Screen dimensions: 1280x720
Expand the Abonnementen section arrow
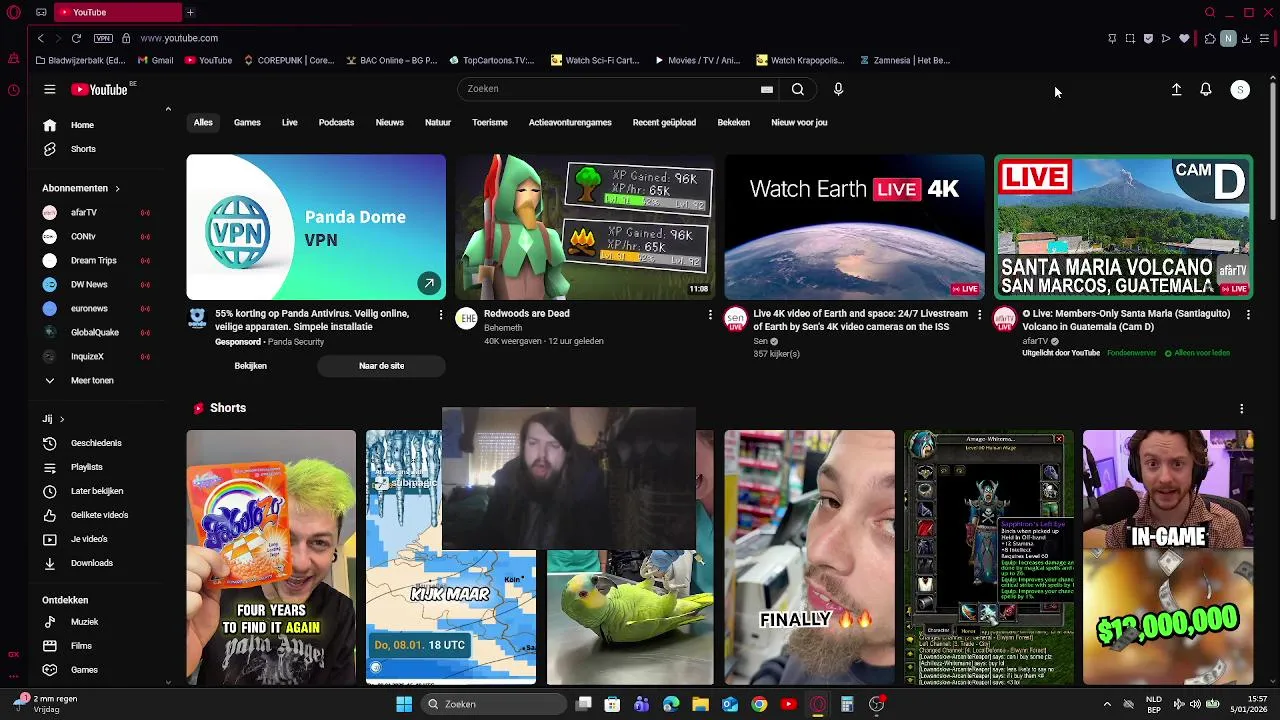(117, 188)
